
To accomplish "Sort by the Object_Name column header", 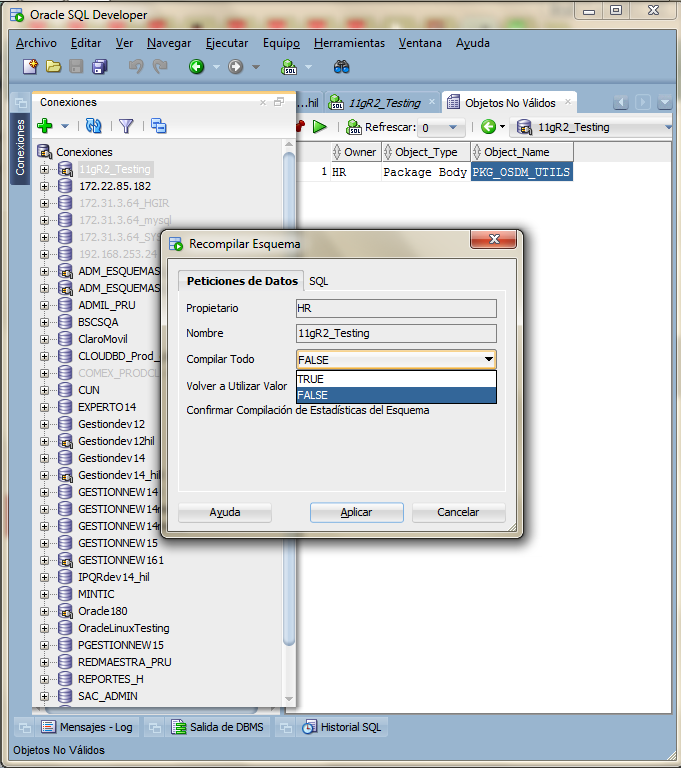I will click(522, 152).
